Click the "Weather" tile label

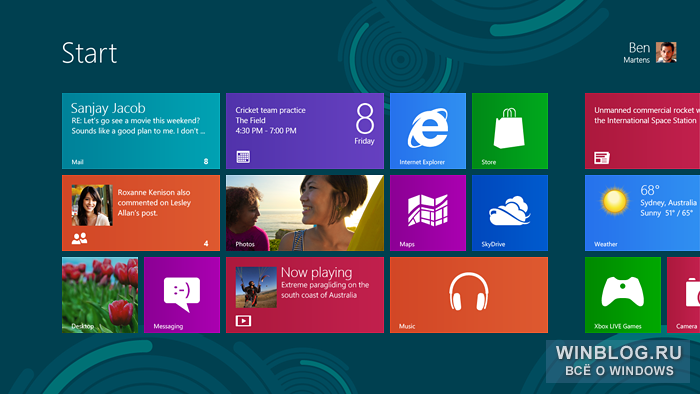(x=606, y=244)
